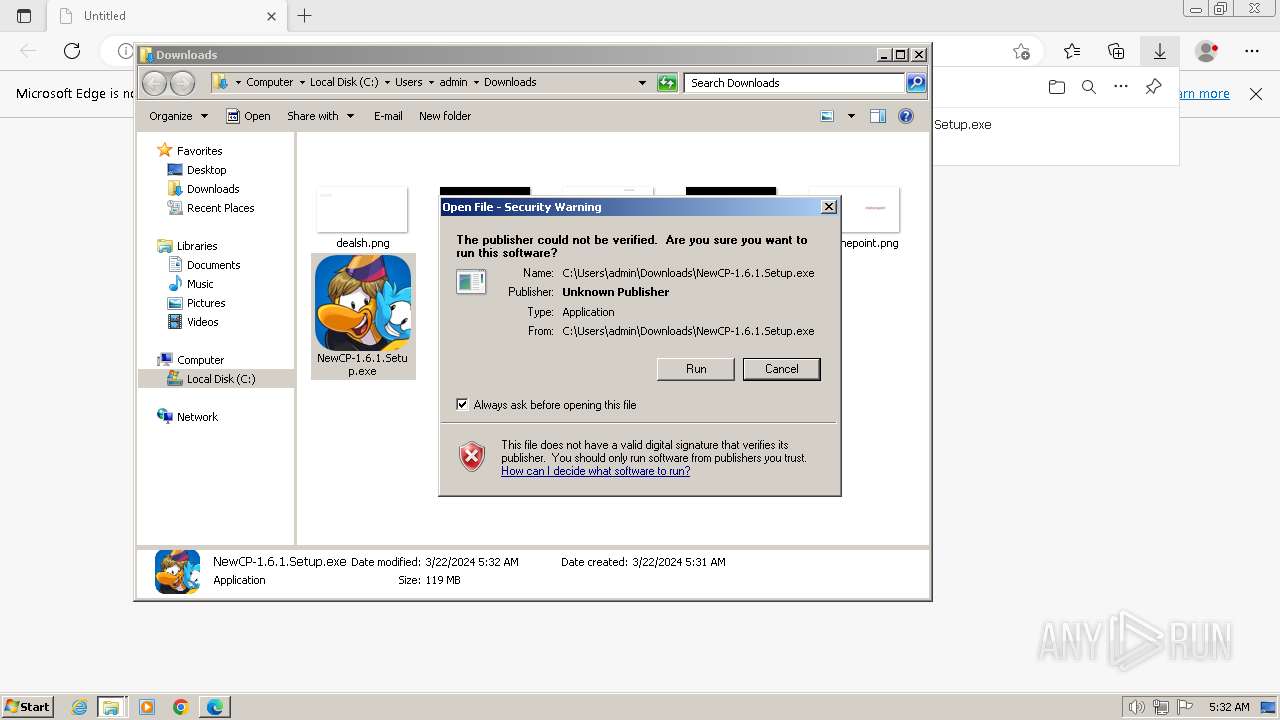
Task: Click Open in the Explorer toolbar
Action: point(248,116)
